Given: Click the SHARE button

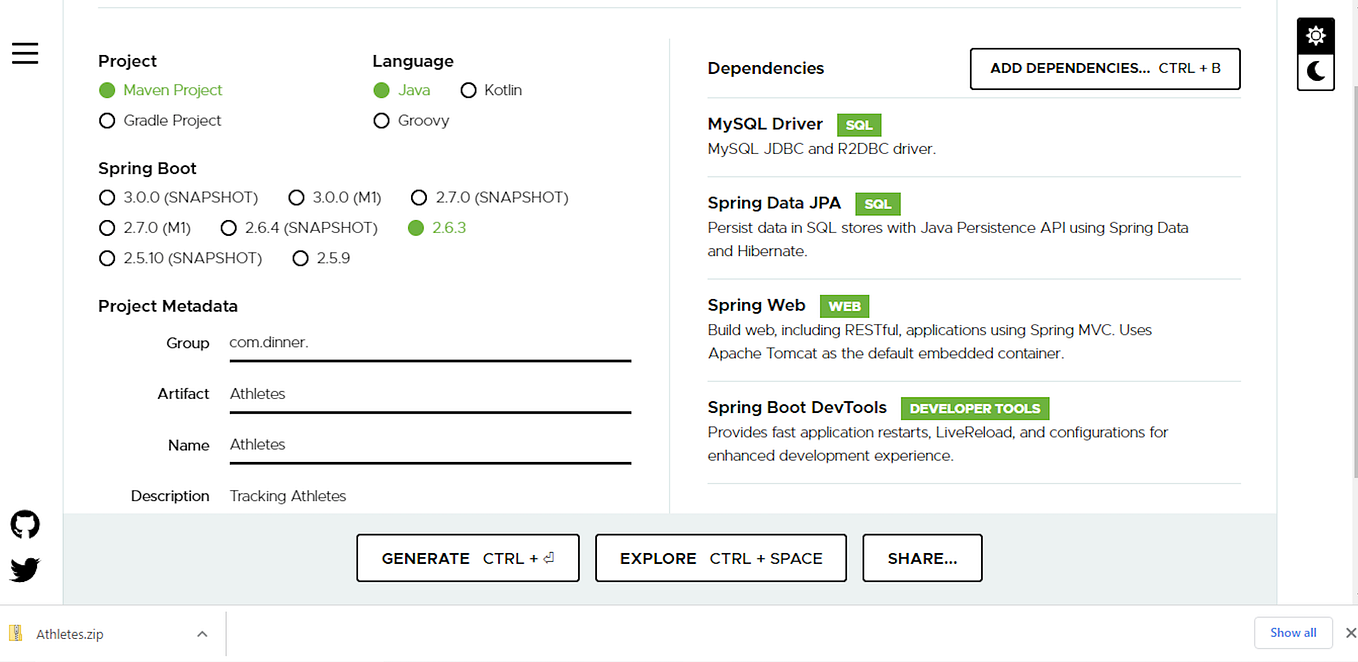Looking at the screenshot, I should 921,558.
